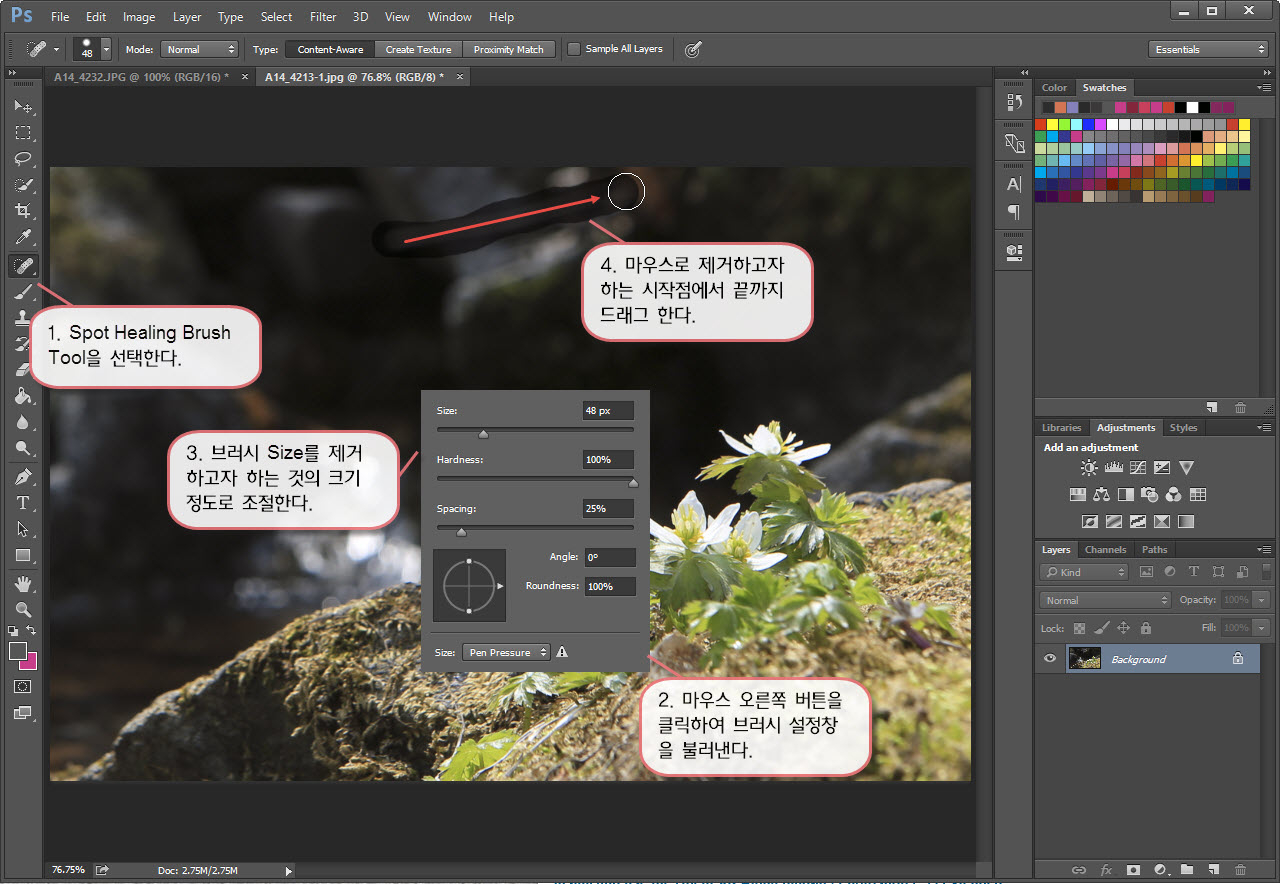Toggle the layer filtering switch
The image size is (1281, 884).
tap(1267, 572)
